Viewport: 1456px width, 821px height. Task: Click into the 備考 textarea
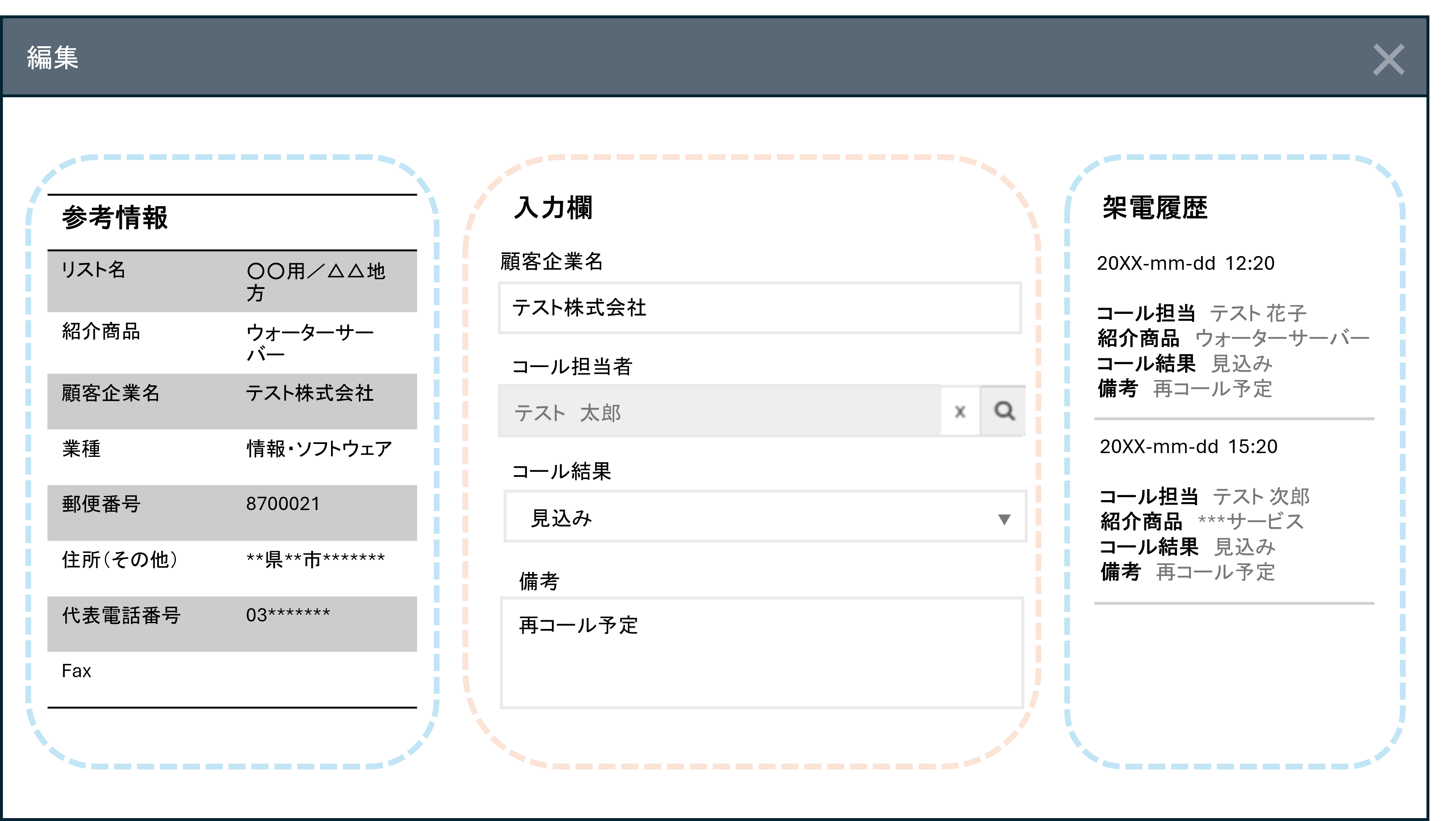(761, 653)
